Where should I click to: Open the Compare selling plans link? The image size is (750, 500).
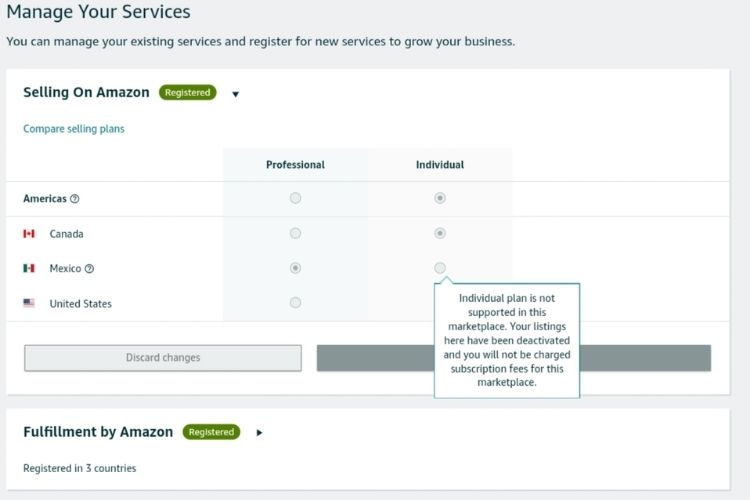(x=74, y=129)
